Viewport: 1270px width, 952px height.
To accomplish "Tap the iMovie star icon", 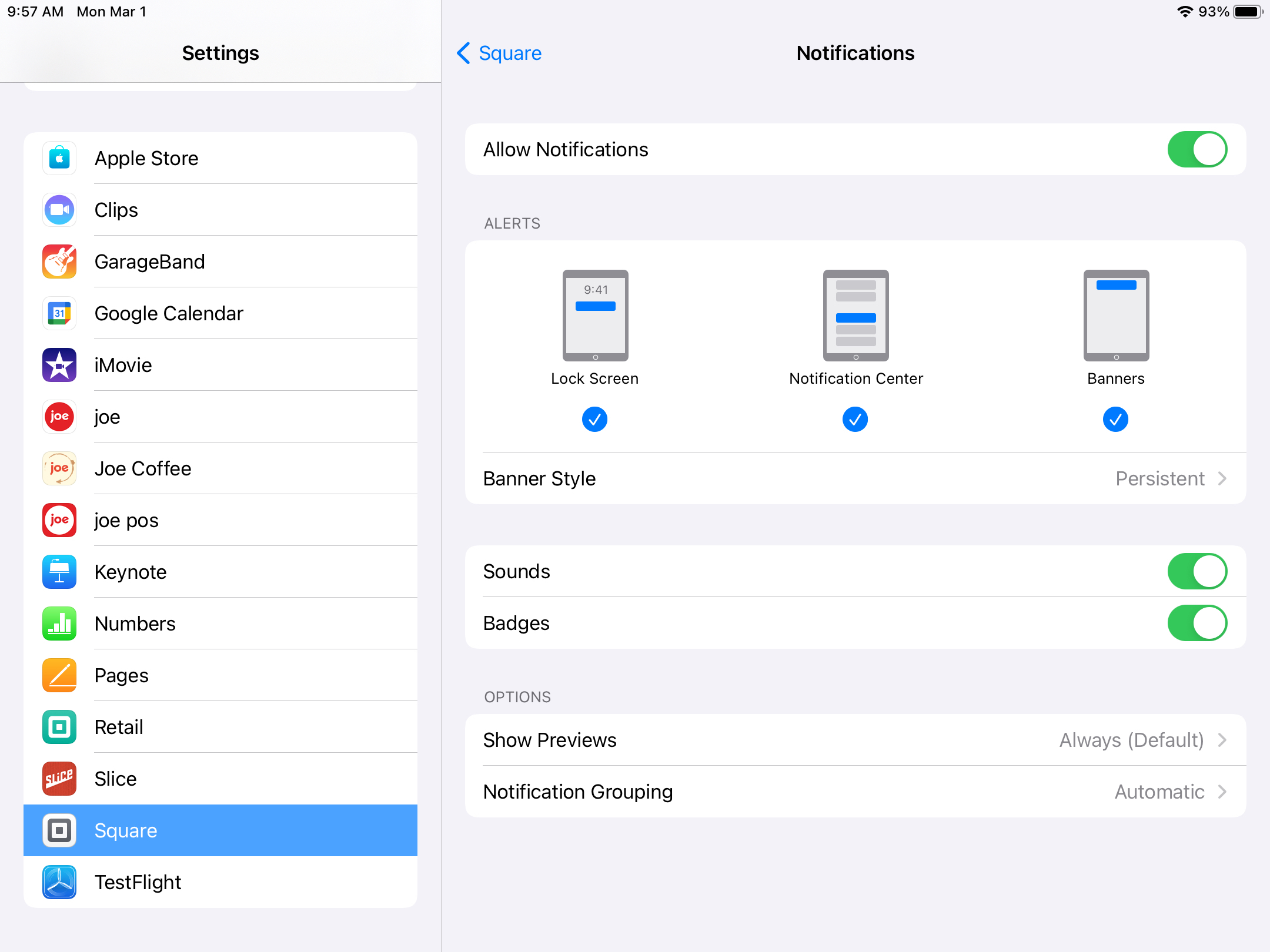I will point(59,365).
